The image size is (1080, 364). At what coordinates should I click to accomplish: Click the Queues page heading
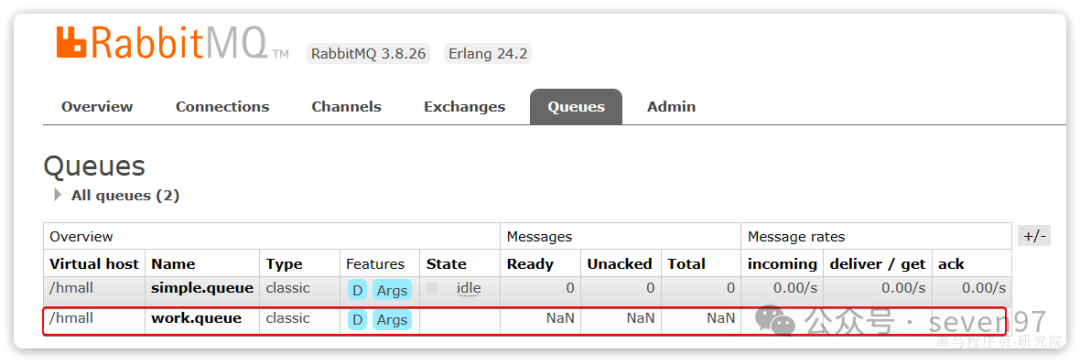coord(94,166)
